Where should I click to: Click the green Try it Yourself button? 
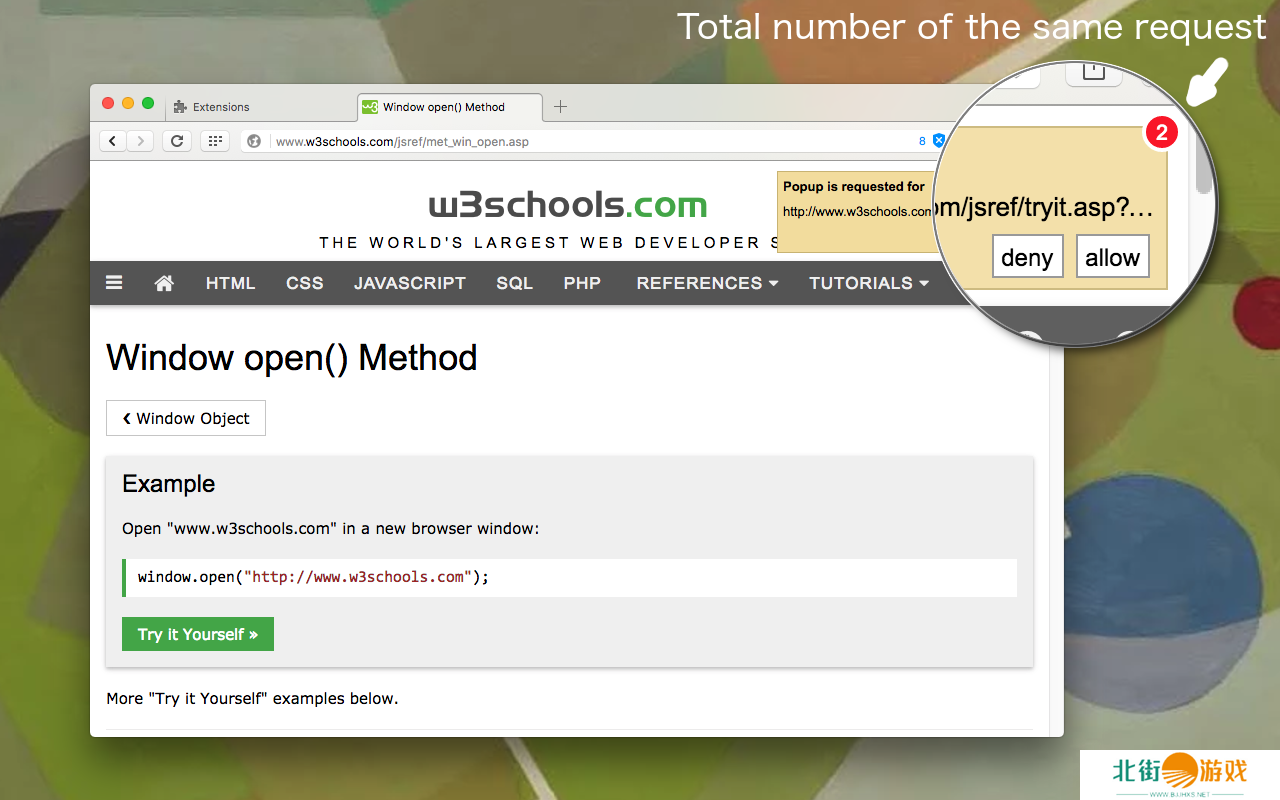click(198, 634)
